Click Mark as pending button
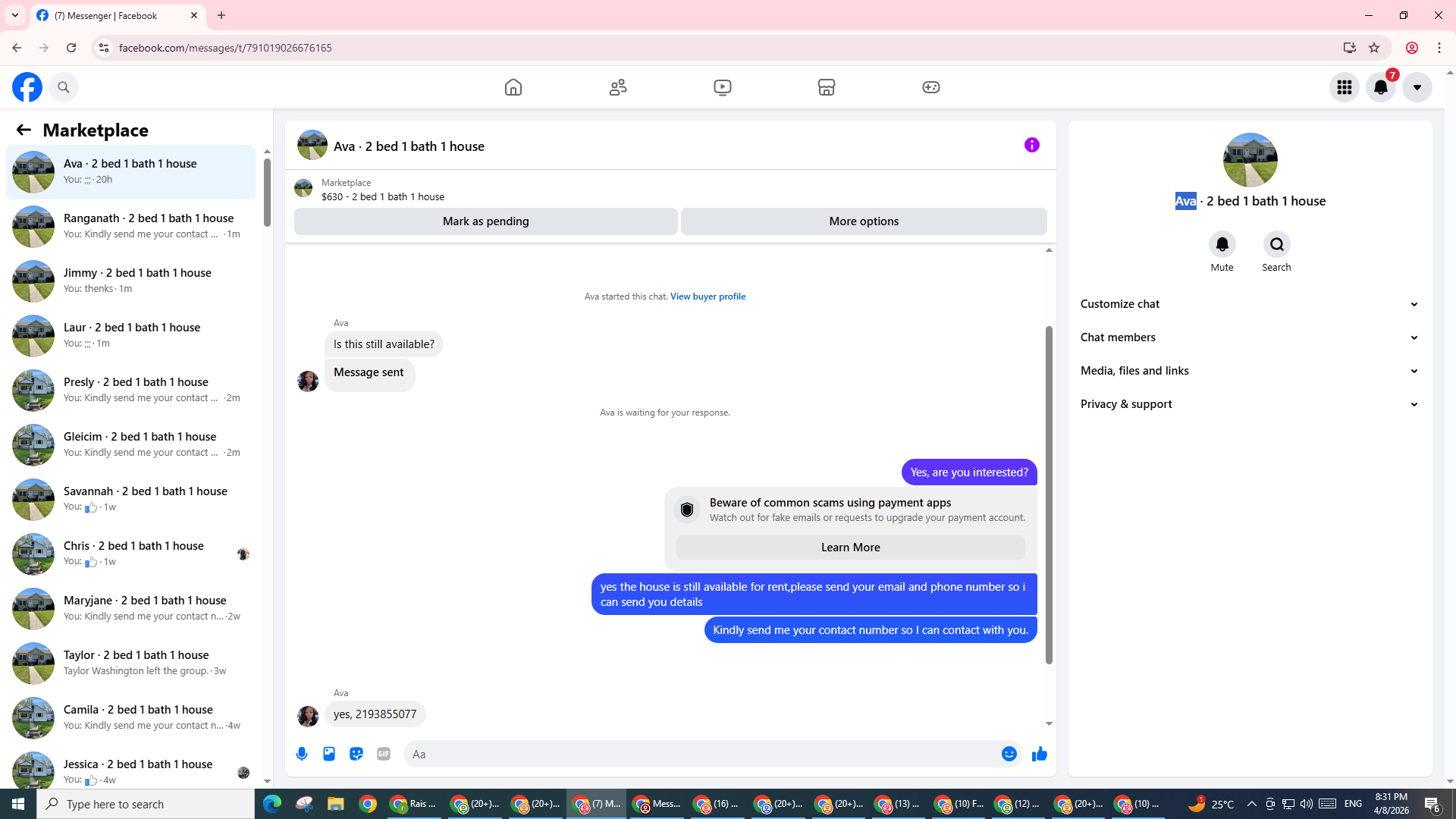 coord(485,221)
